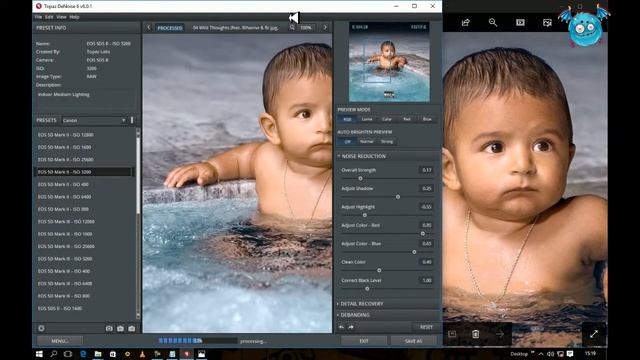The width and height of the screenshot is (640, 360).
Task: Go to next view with right chevron
Action: coord(325,27)
